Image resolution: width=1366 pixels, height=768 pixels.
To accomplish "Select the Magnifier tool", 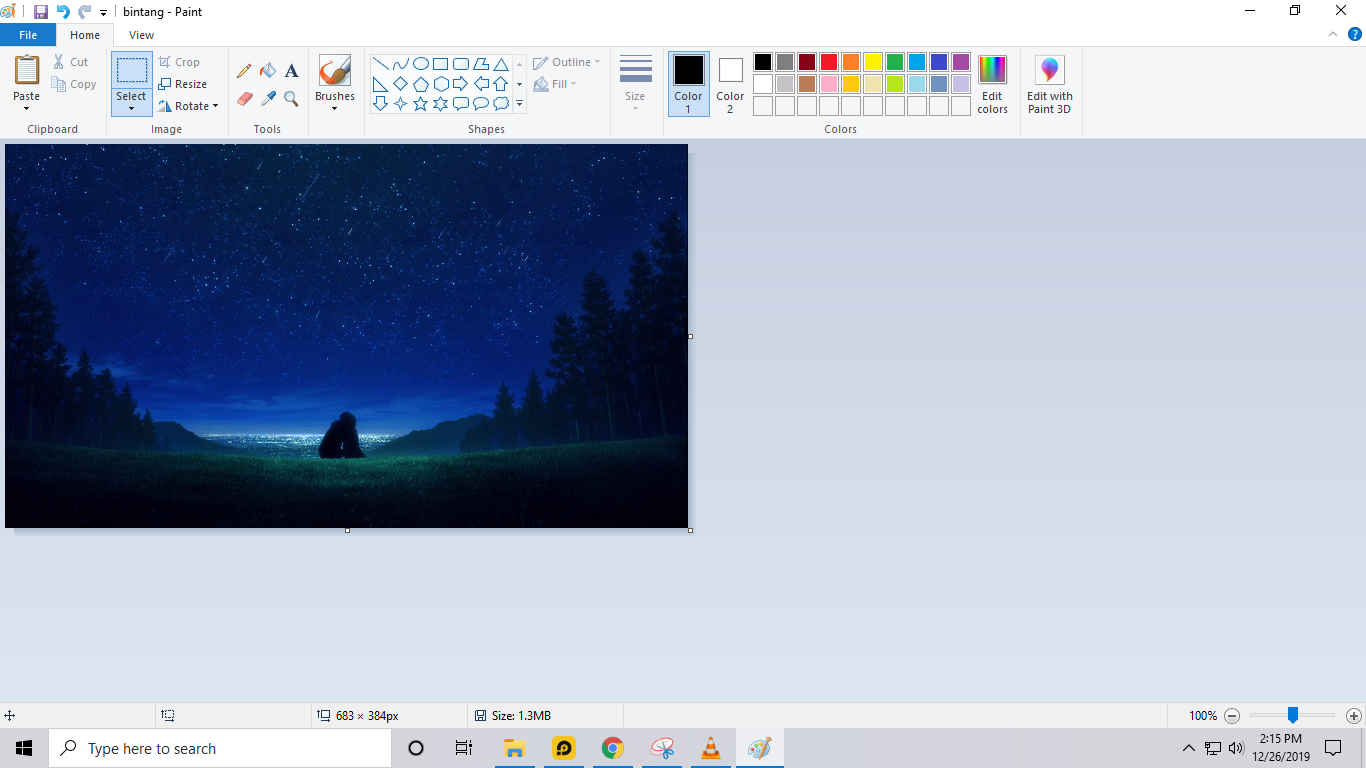I will coord(291,99).
